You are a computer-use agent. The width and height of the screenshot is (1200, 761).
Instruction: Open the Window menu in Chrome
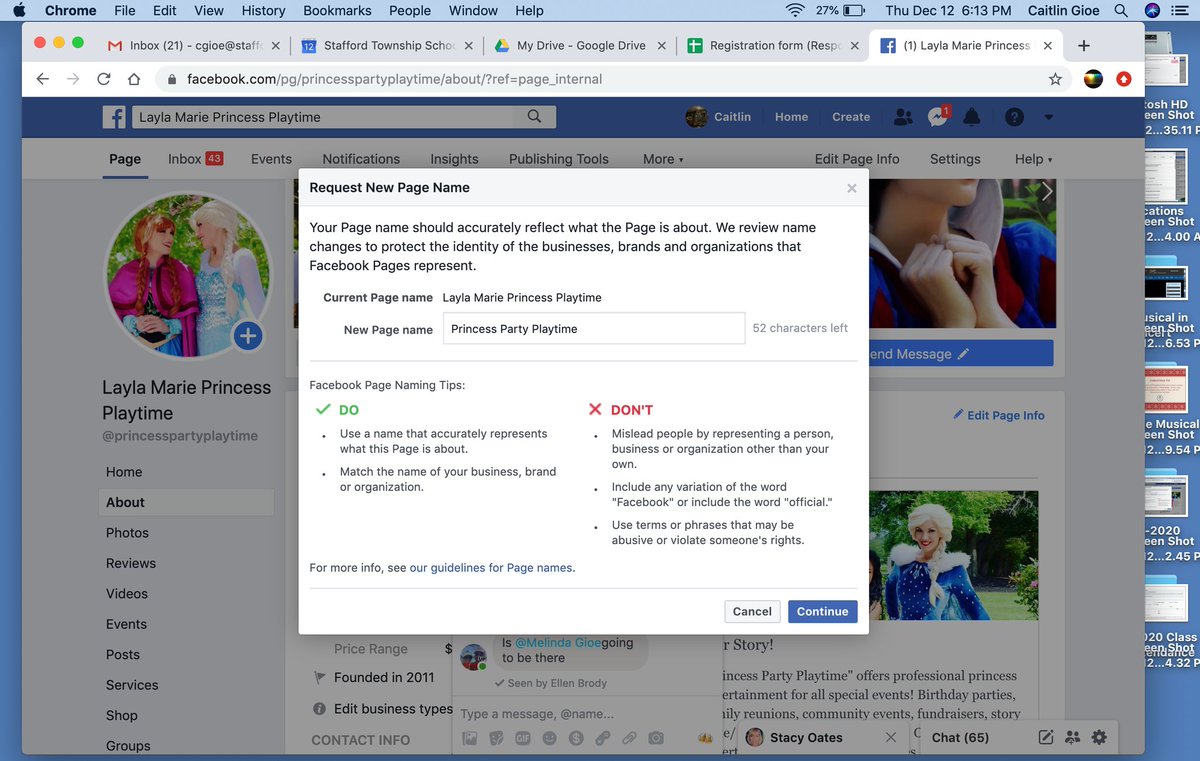coord(473,10)
